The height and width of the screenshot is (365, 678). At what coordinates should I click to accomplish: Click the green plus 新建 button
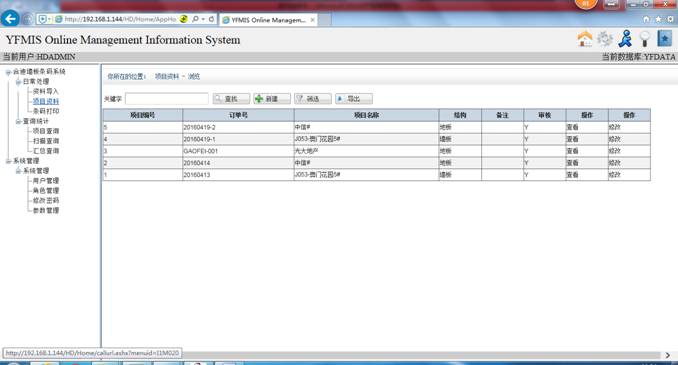point(272,99)
